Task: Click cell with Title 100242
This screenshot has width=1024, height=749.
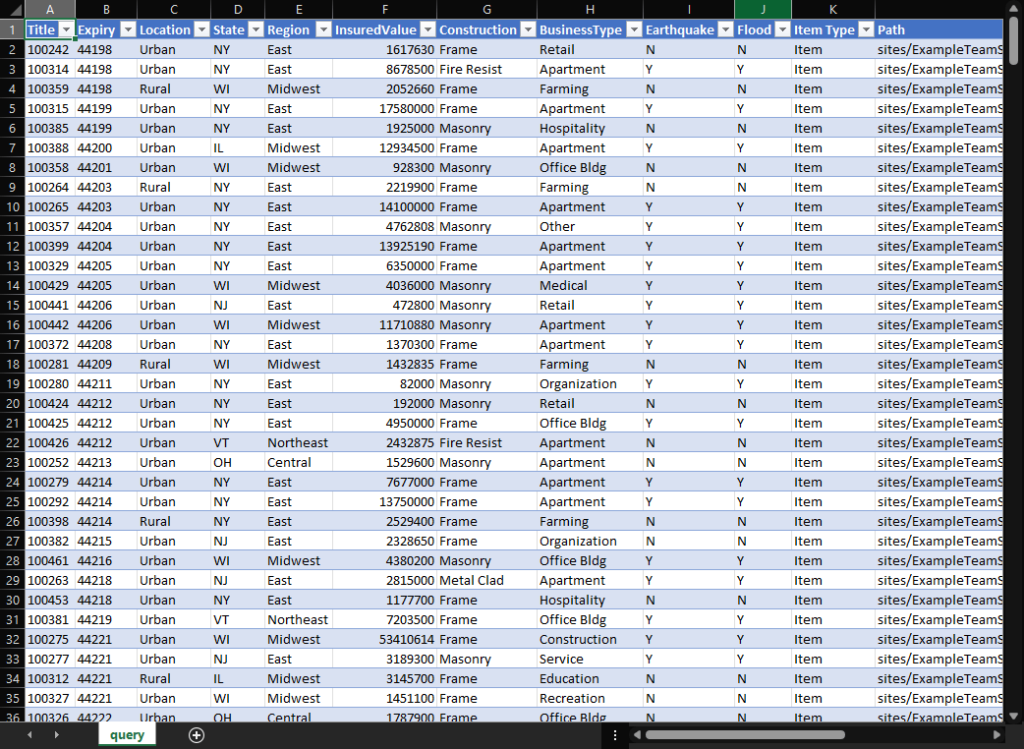Action: click(50, 50)
